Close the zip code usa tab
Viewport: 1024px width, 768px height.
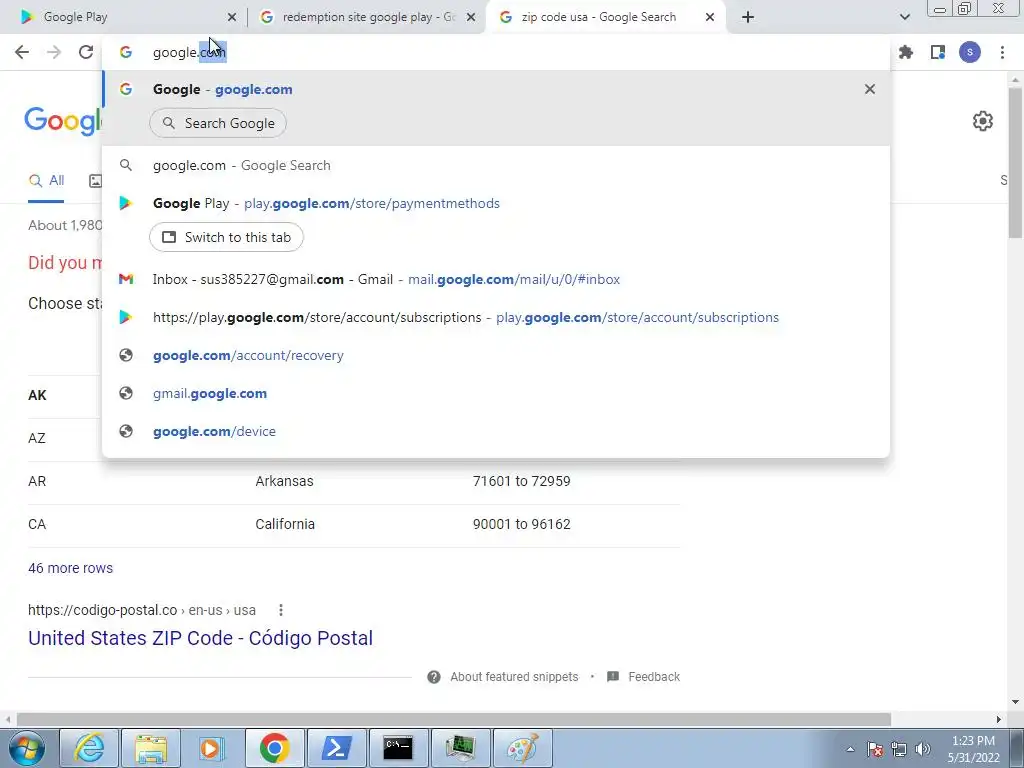[x=710, y=18]
